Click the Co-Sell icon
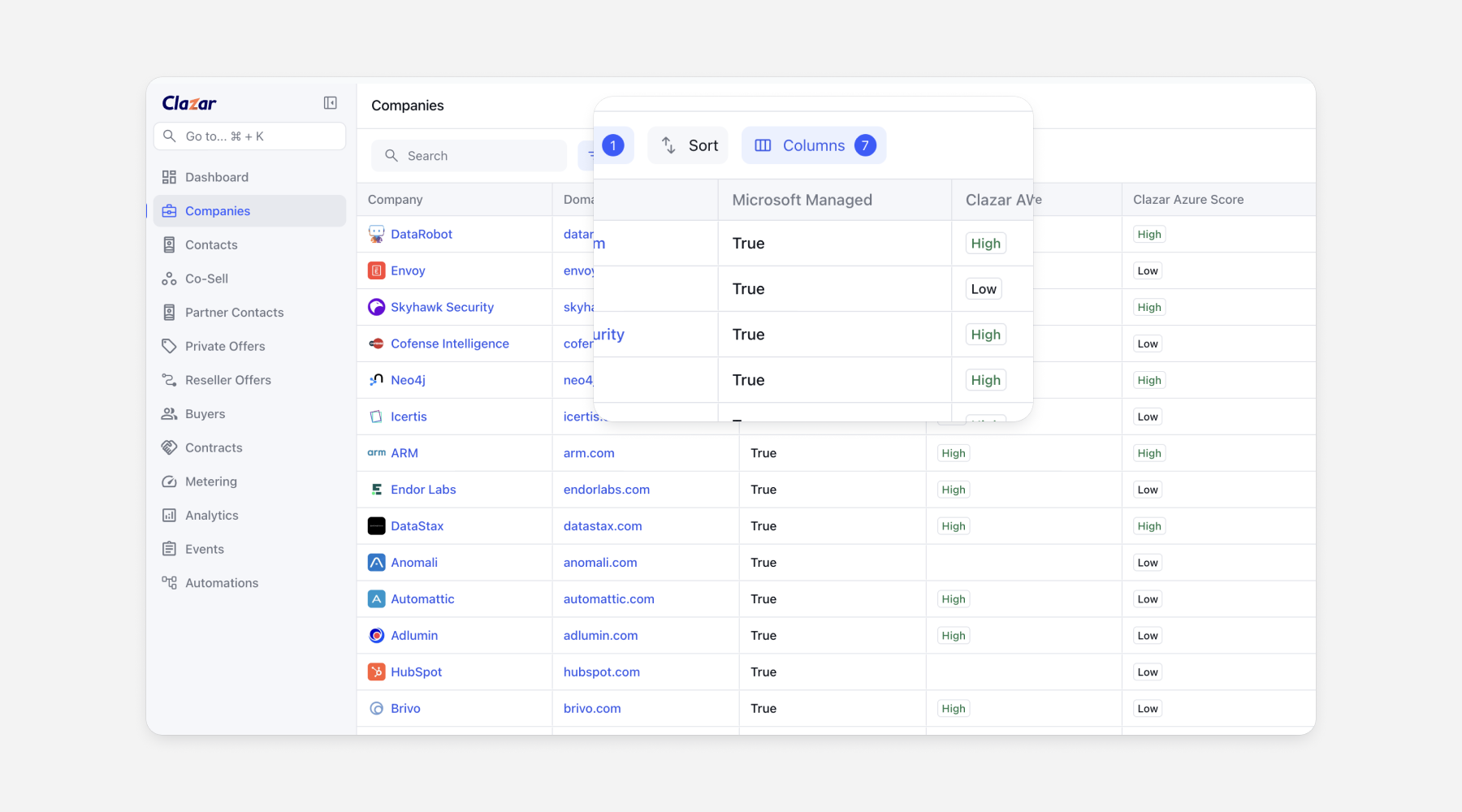Screen dimensions: 1462x812 [169, 279]
